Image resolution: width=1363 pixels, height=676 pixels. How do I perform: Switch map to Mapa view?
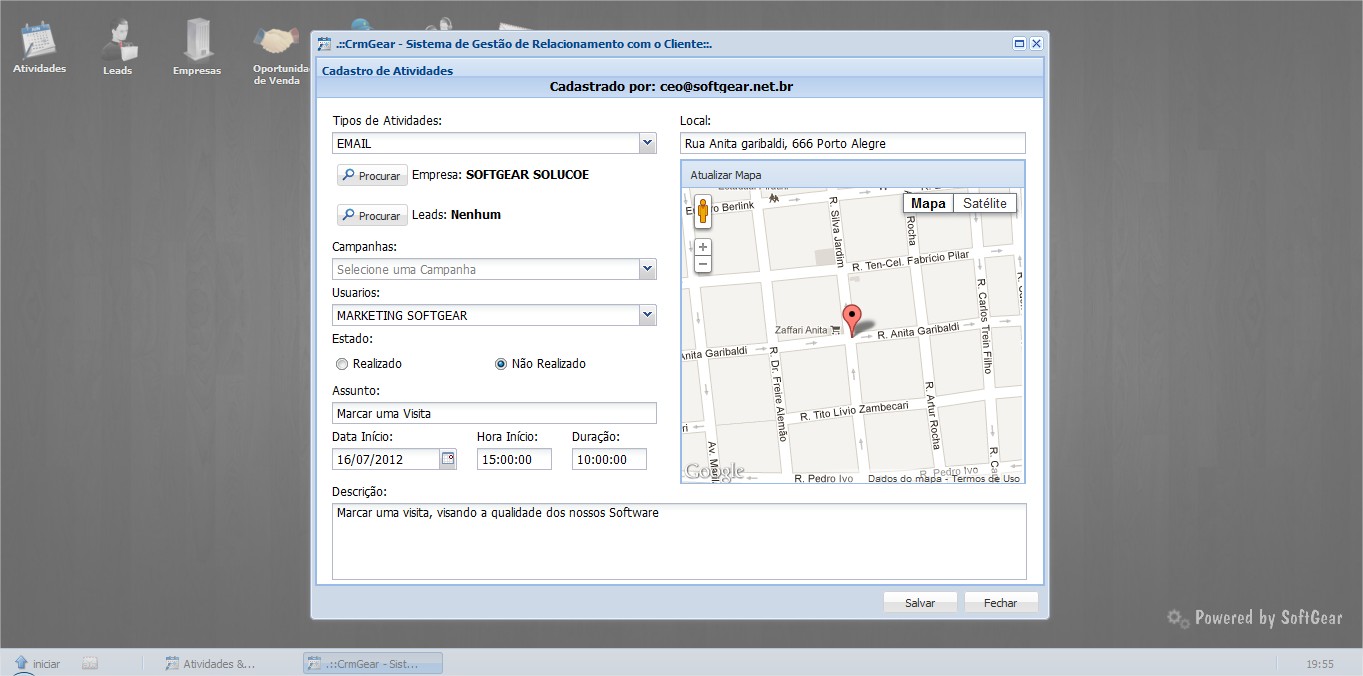click(928, 203)
